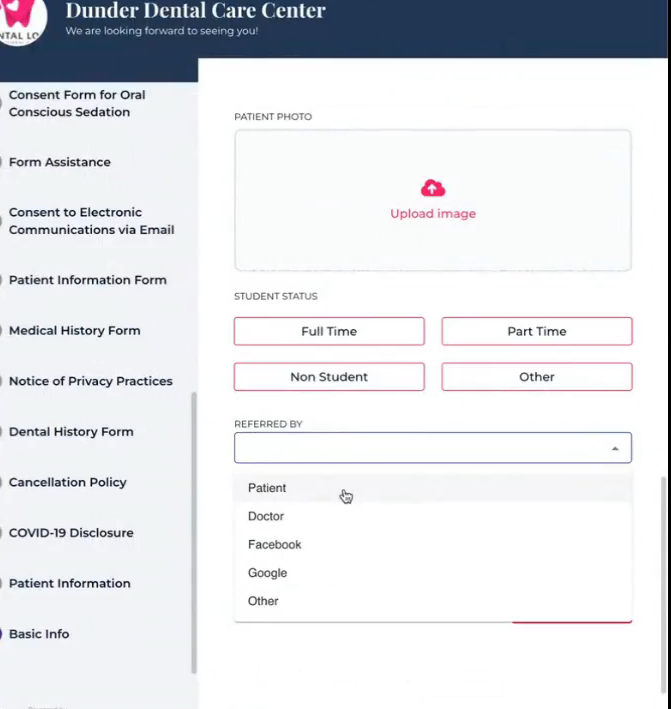Choose Non Student status option
The image size is (671, 709).
(329, 377)
